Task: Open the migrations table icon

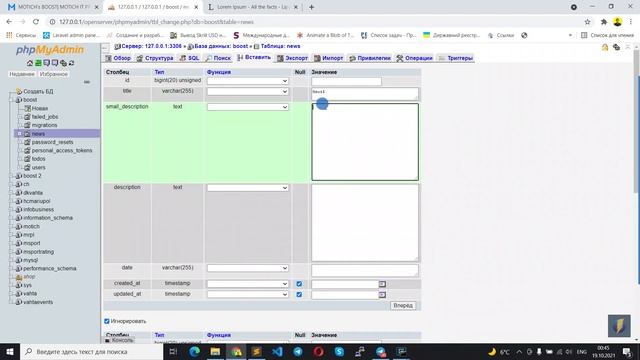Action: [x=27, y=125]
